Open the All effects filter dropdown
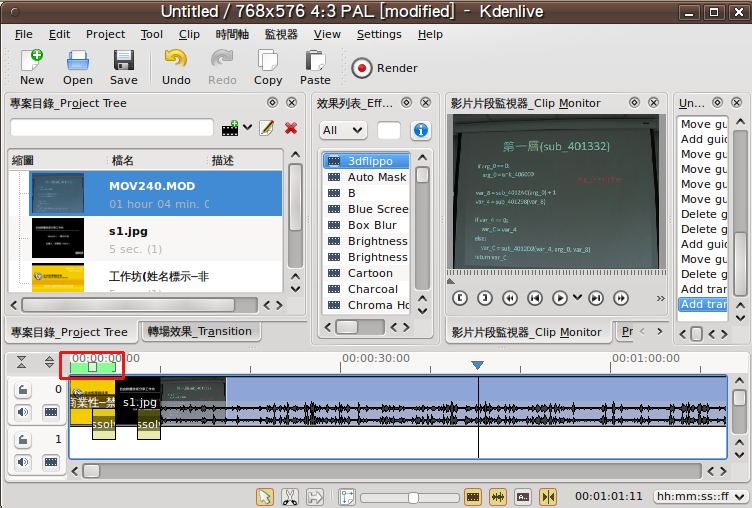The height and width of the screenshot is (508, 752). [342, 130]
